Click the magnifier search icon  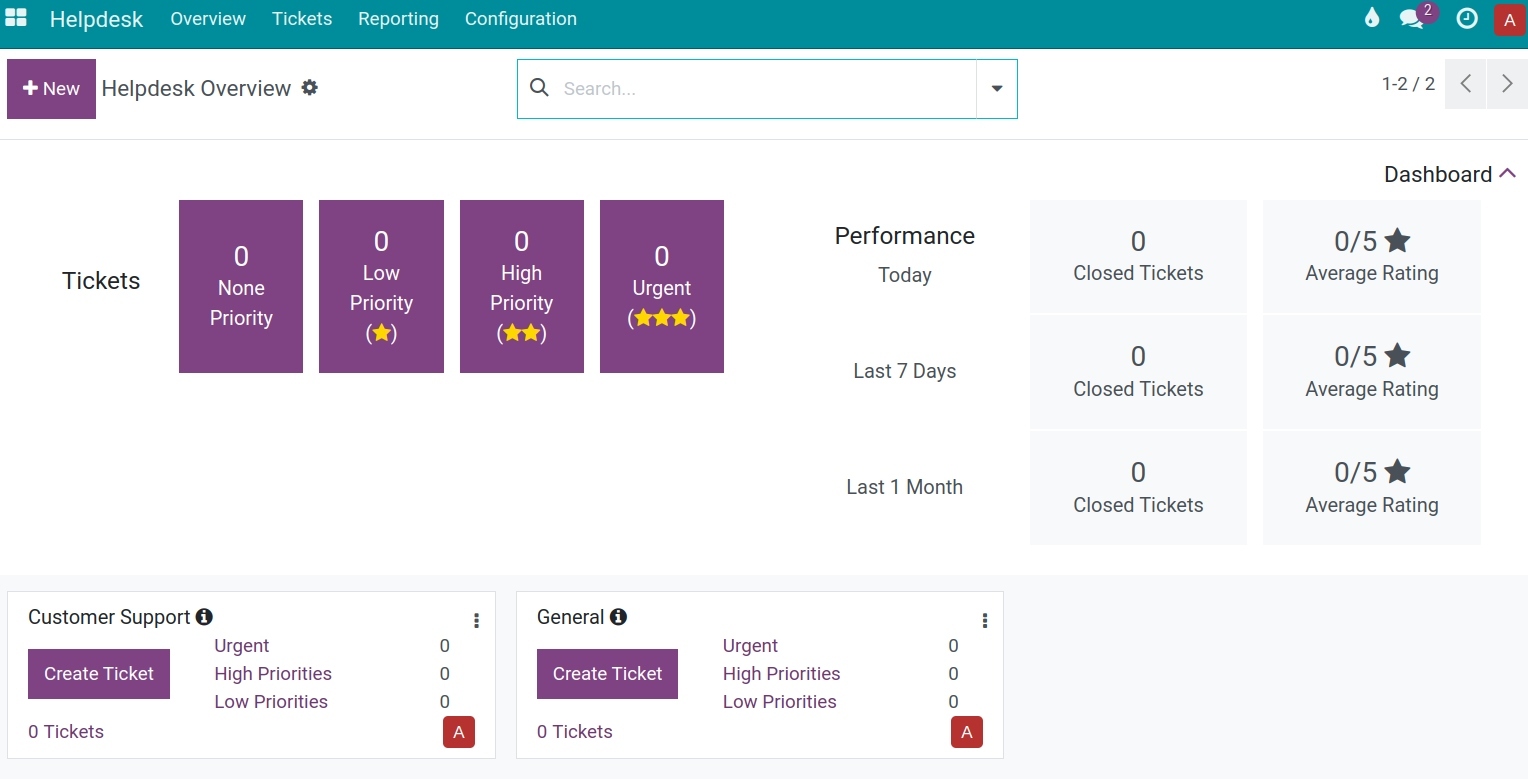coord(539,88)
